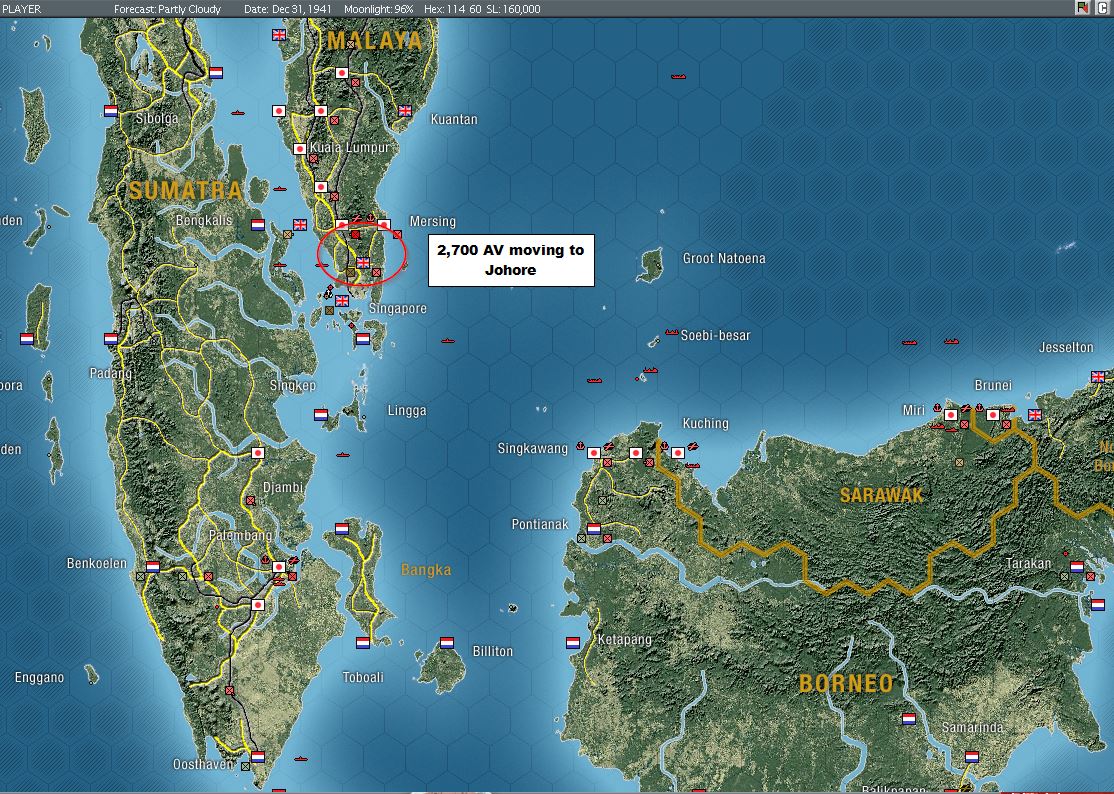Click the Hex: 114 60 readout
Screen dimensions: 1114x794
click(453, 9)
